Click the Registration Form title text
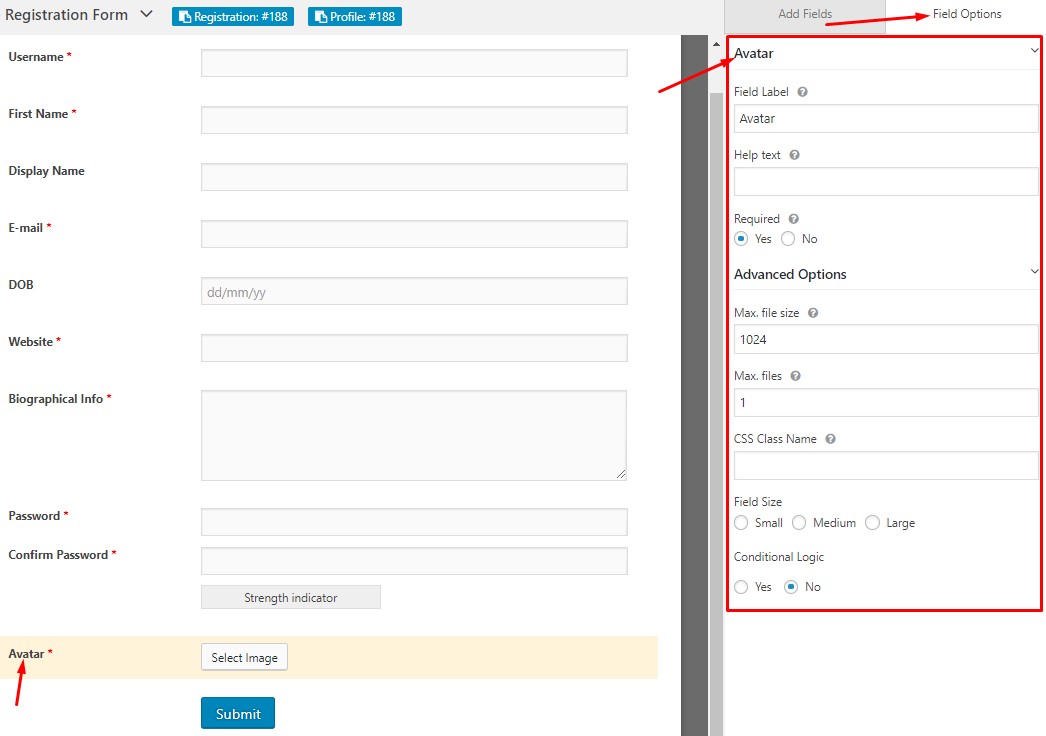The image size is (1046, 736). pos(66,15)
